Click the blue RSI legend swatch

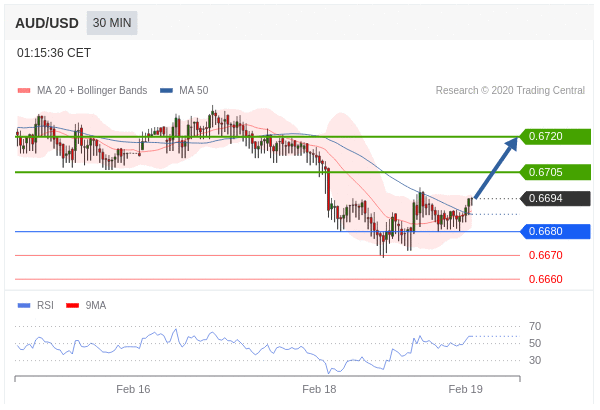click(24, 305)
